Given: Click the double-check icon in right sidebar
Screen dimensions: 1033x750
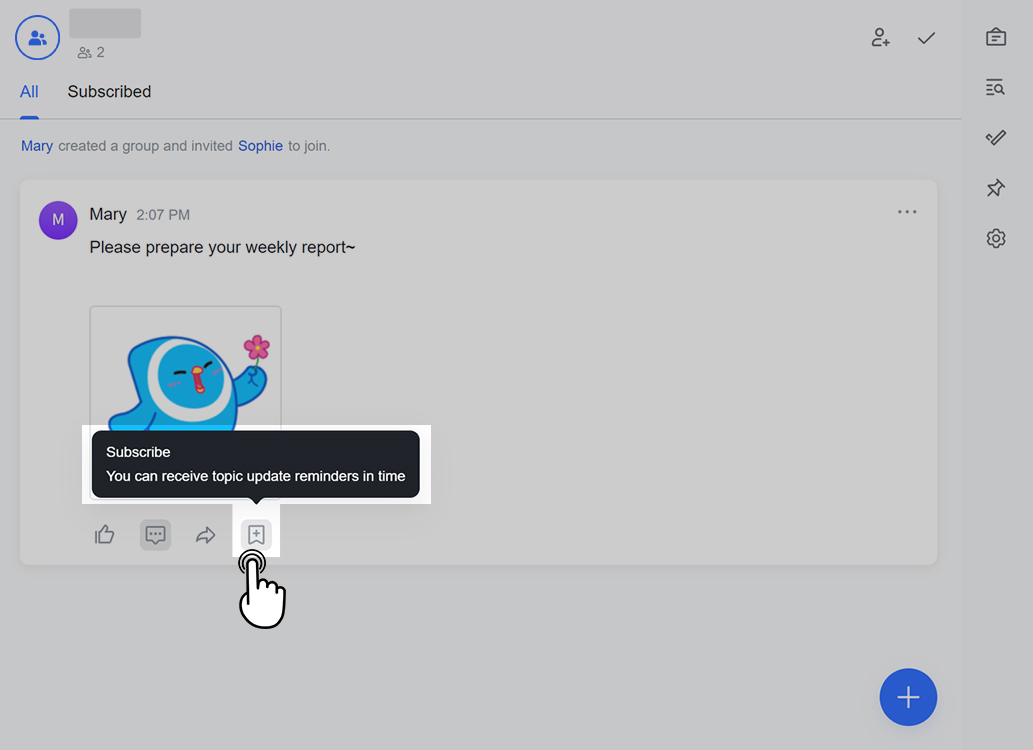Looking at the screenshot, I should pos(995,138).
